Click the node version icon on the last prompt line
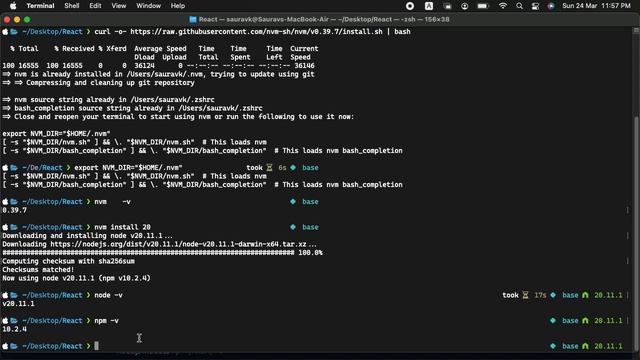640x360 pixels. [x=585, y=346]
